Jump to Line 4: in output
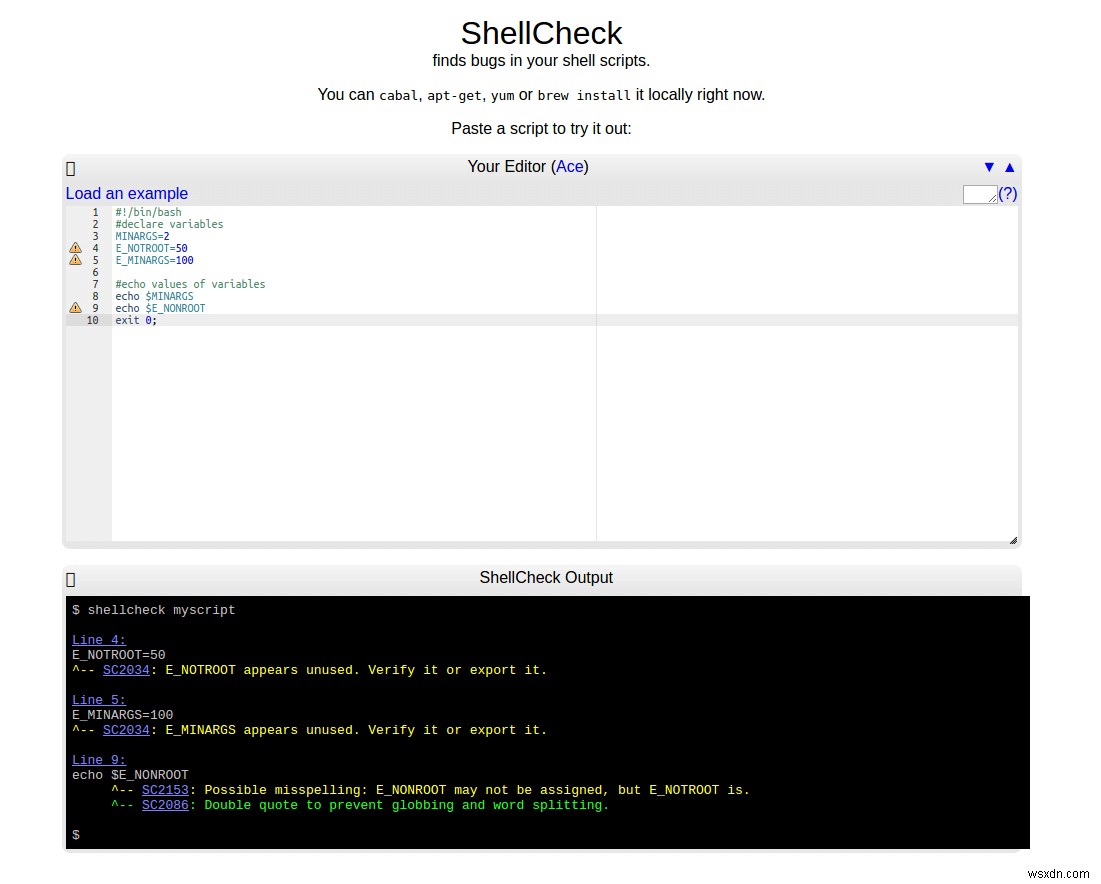The image size is (1101, 884). pyautogui.click(x=99, y=640)
